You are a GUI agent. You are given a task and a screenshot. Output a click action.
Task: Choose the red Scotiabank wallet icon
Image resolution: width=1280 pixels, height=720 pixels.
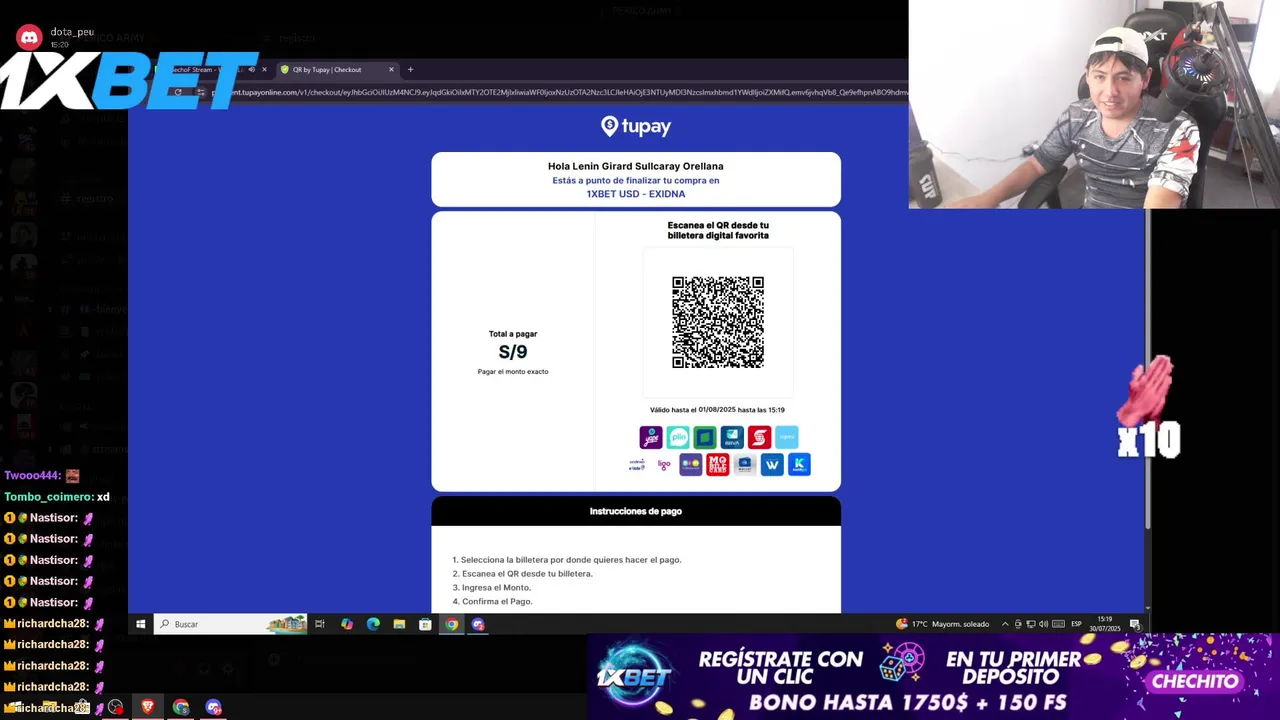pos(759,437)
